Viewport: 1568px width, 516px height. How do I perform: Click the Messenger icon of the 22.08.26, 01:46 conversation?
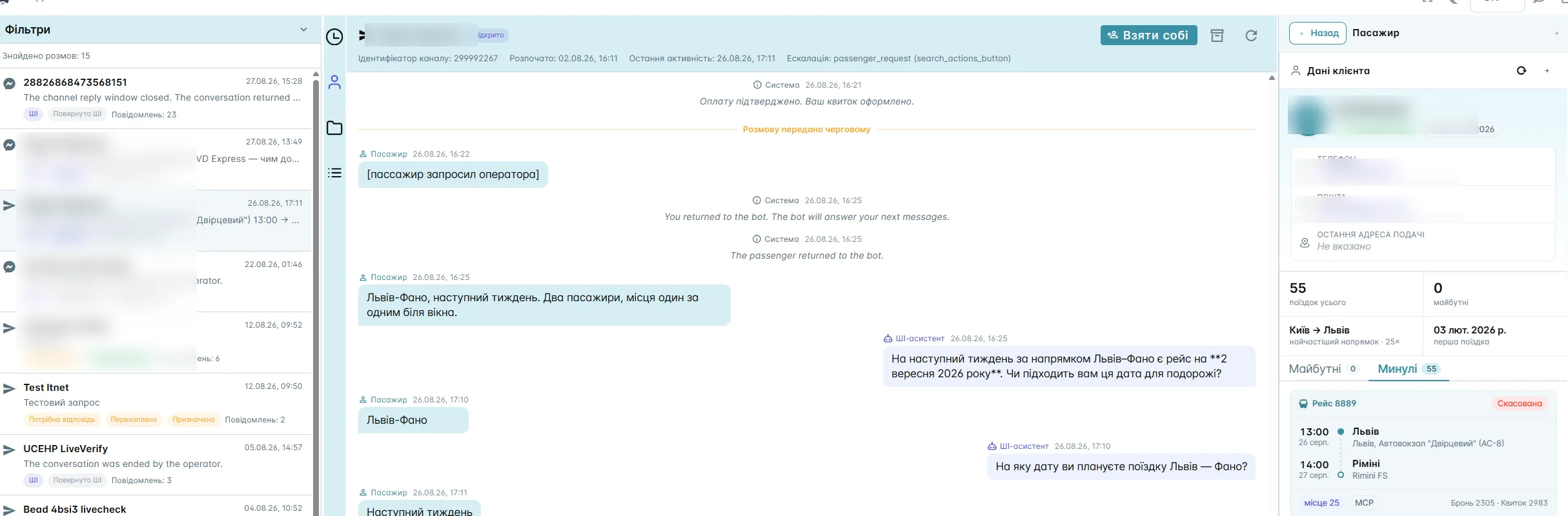click(10, 267)
